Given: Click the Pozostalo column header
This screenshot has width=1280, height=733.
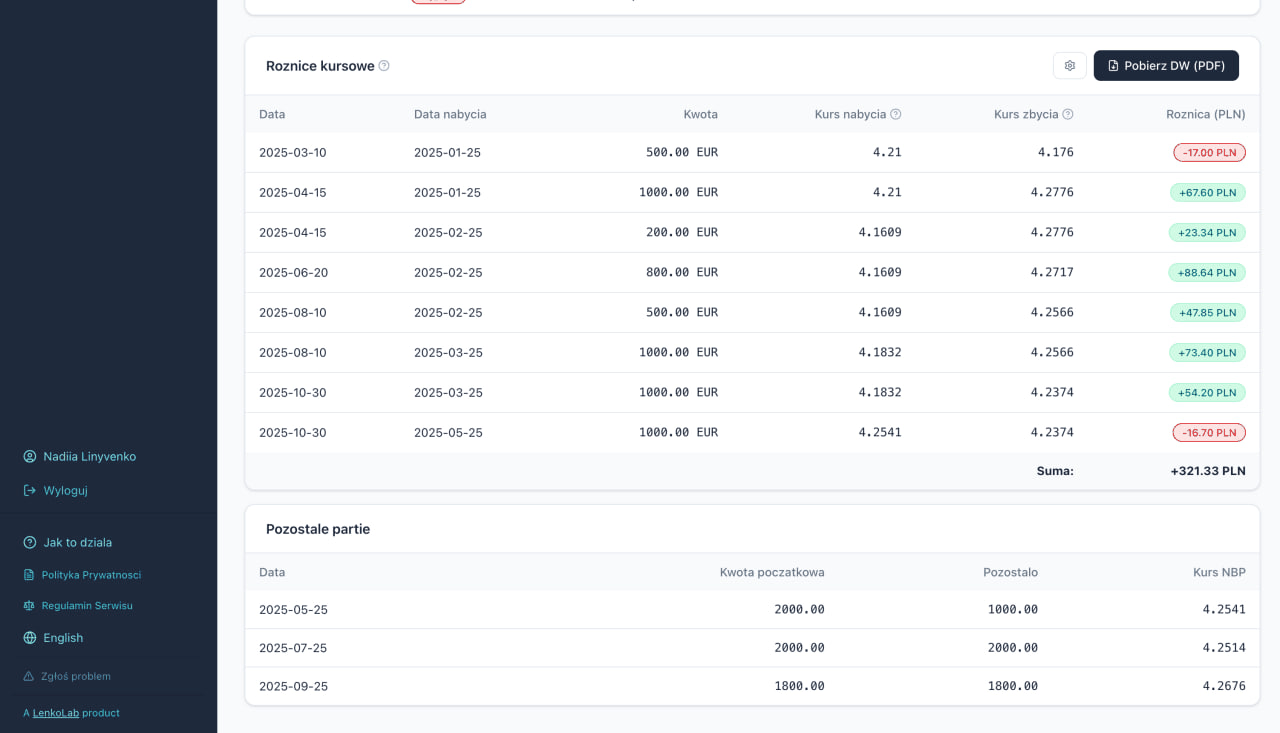Looking at the screenshot, I should coord(1010,573).
